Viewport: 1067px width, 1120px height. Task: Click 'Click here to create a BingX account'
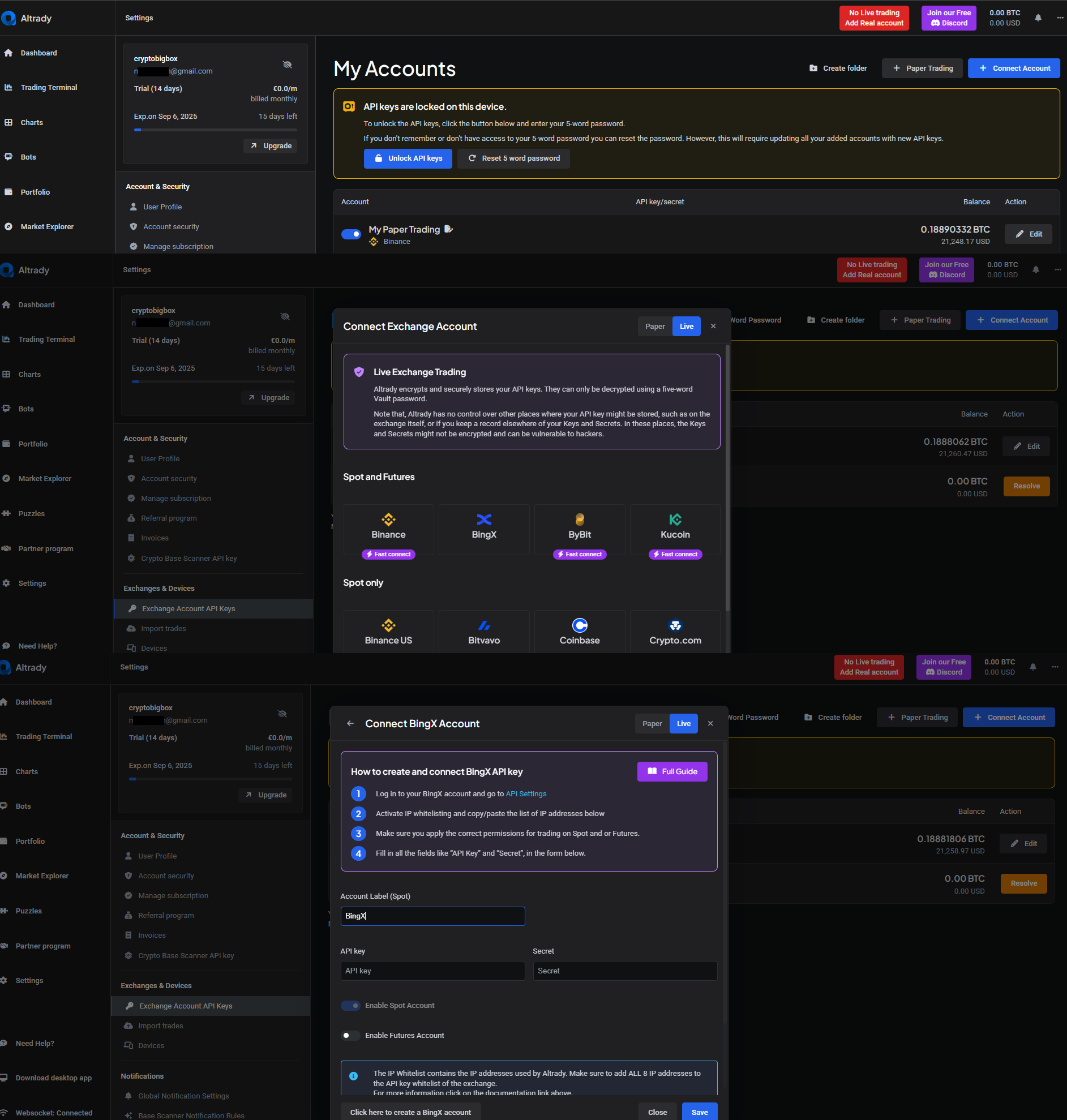[x=410, y=1113]
